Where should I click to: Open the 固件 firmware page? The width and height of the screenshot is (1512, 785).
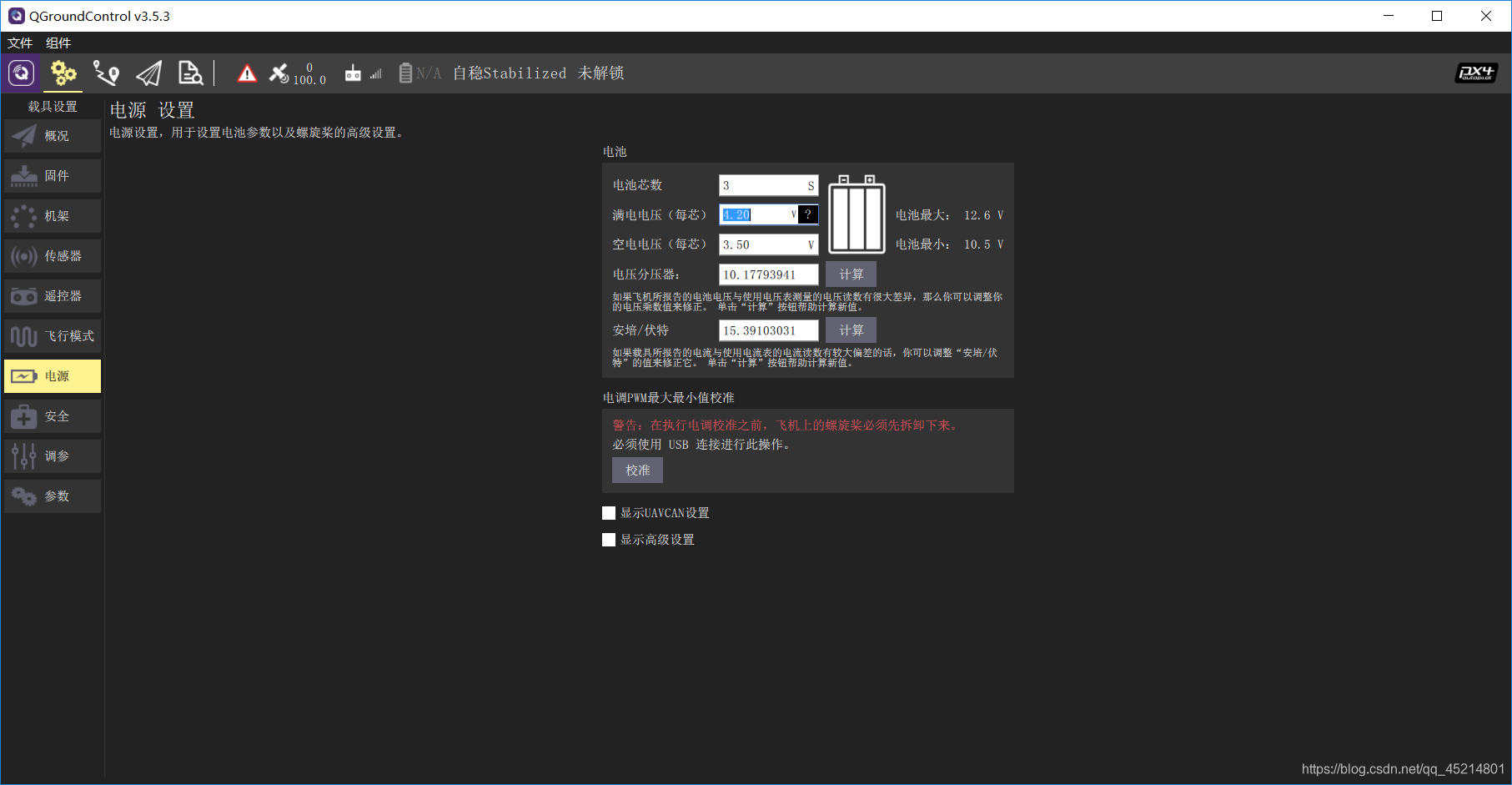(x=53, y=176)
